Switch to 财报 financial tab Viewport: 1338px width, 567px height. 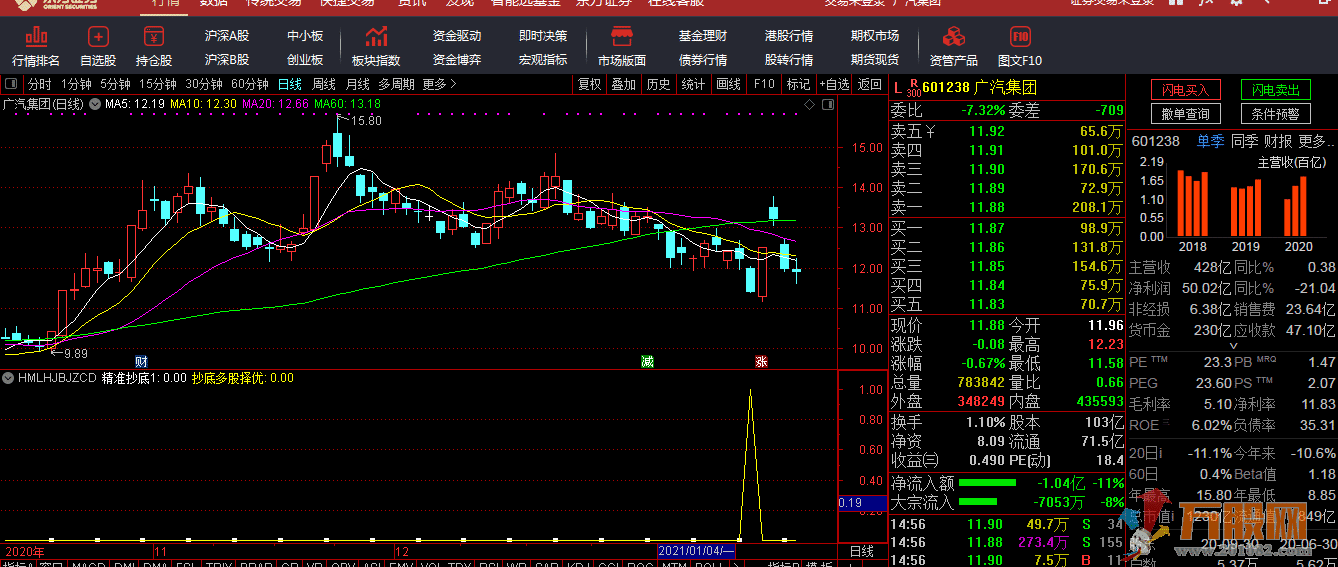pos(1278,141)
